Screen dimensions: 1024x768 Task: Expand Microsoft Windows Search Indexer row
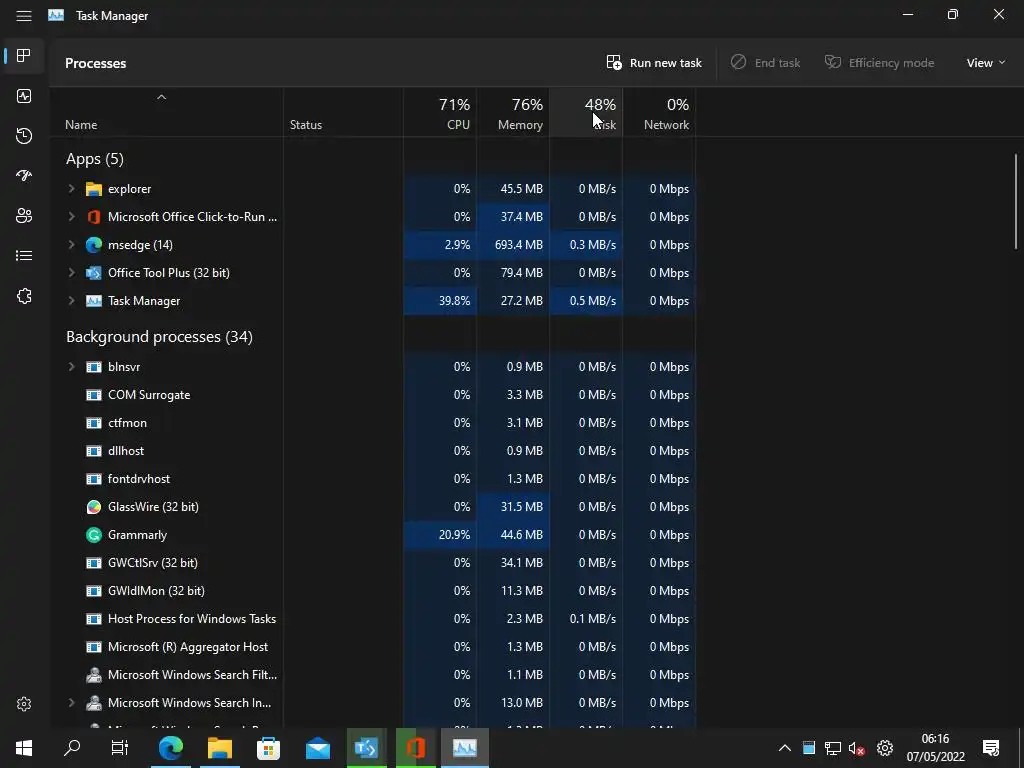click(71, 703)
